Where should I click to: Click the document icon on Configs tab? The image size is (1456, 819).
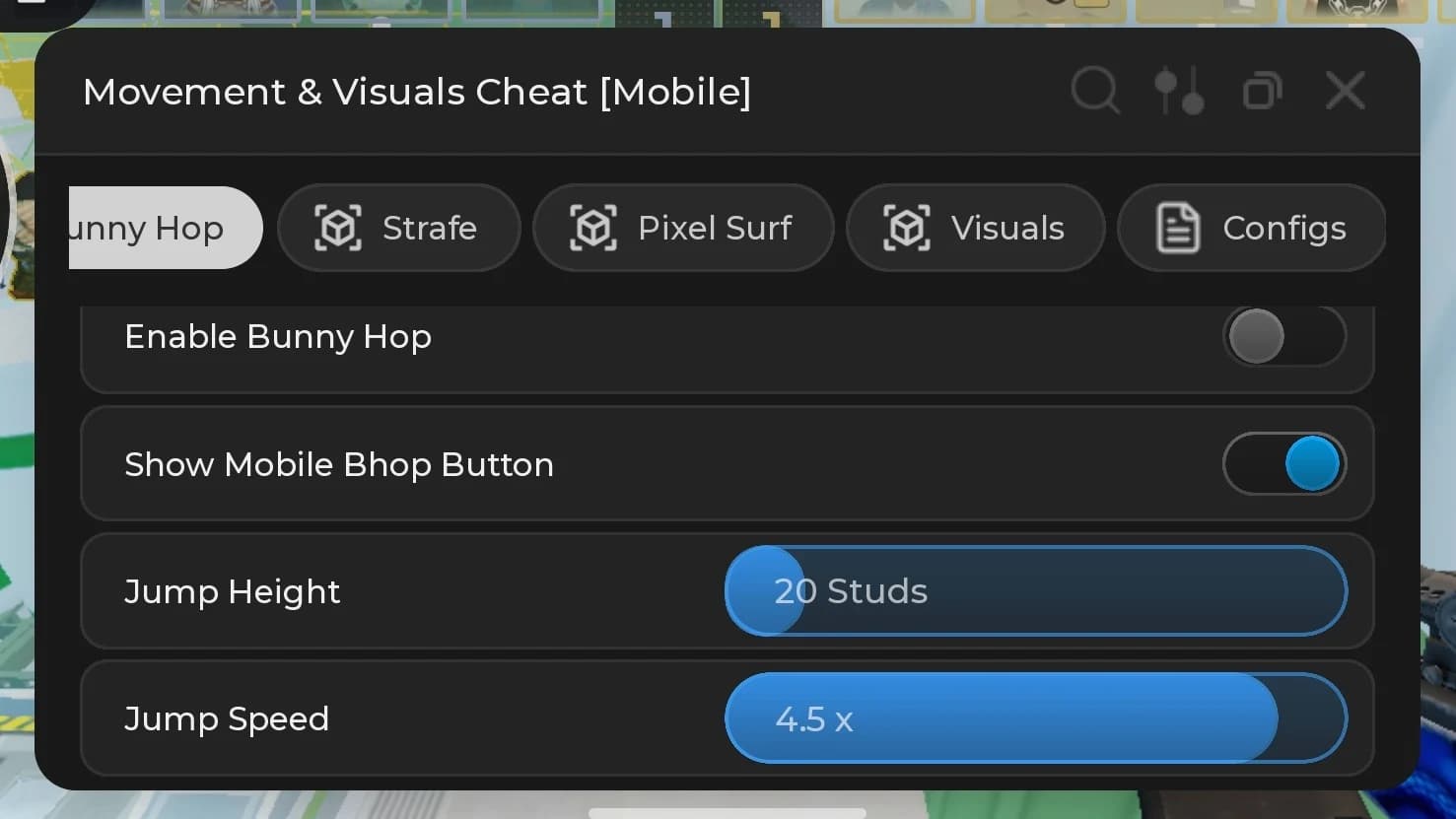(1178, 228)
